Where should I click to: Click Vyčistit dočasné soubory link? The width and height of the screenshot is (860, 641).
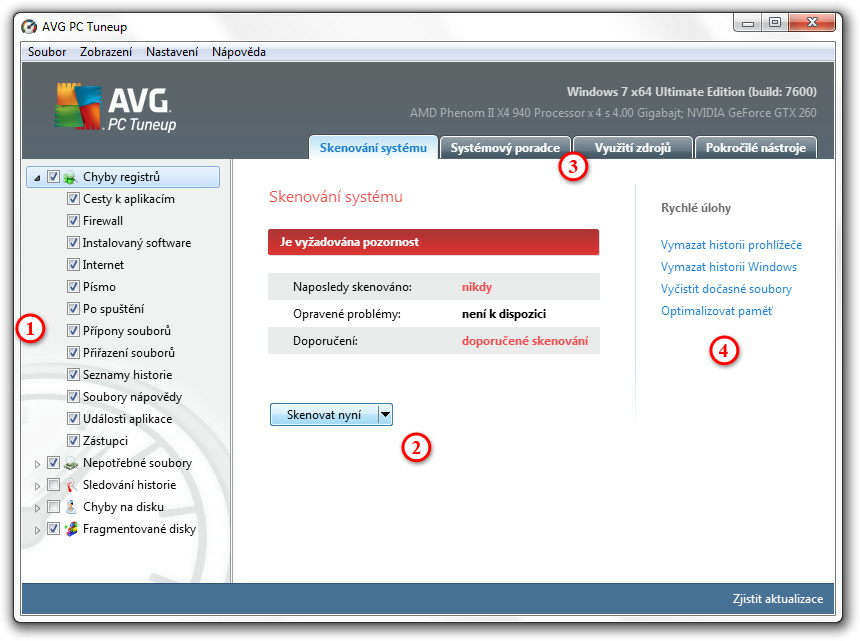click(x=726, y=289)
